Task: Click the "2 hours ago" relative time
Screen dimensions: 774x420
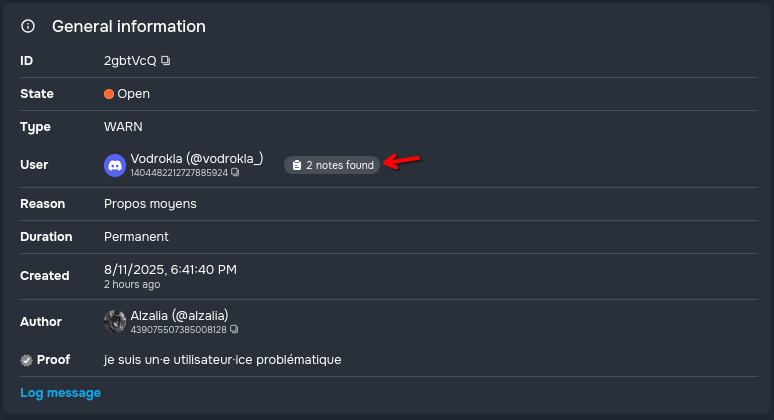Action: click(131, 284)
